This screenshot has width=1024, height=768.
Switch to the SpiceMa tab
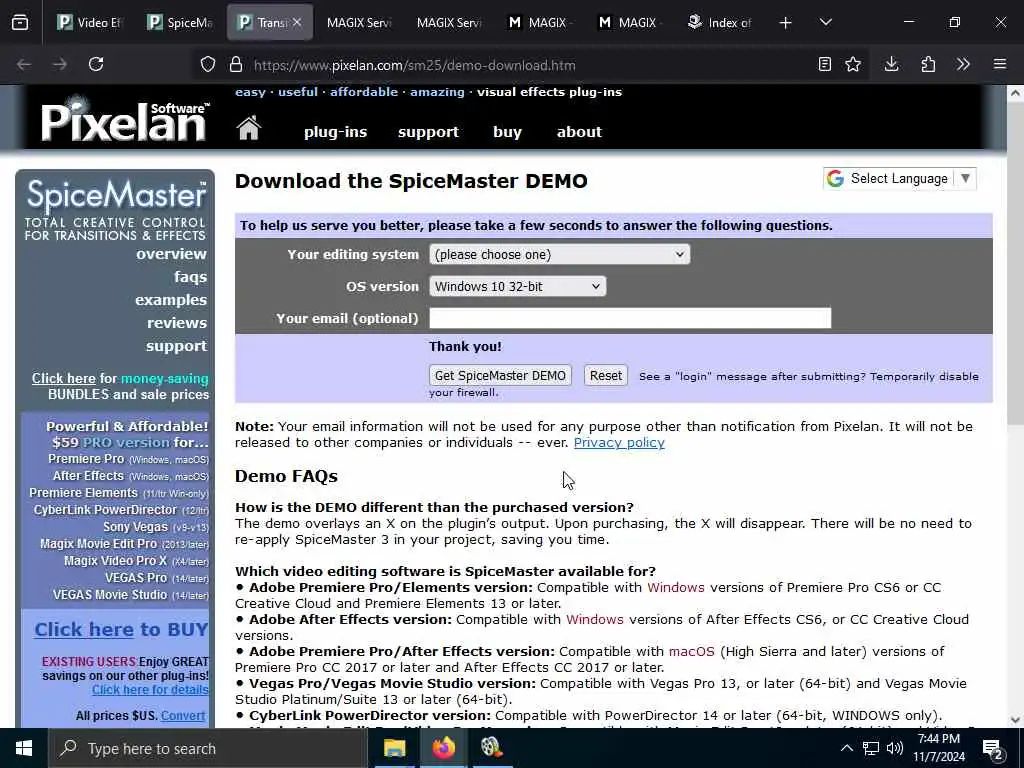[180, 22]
